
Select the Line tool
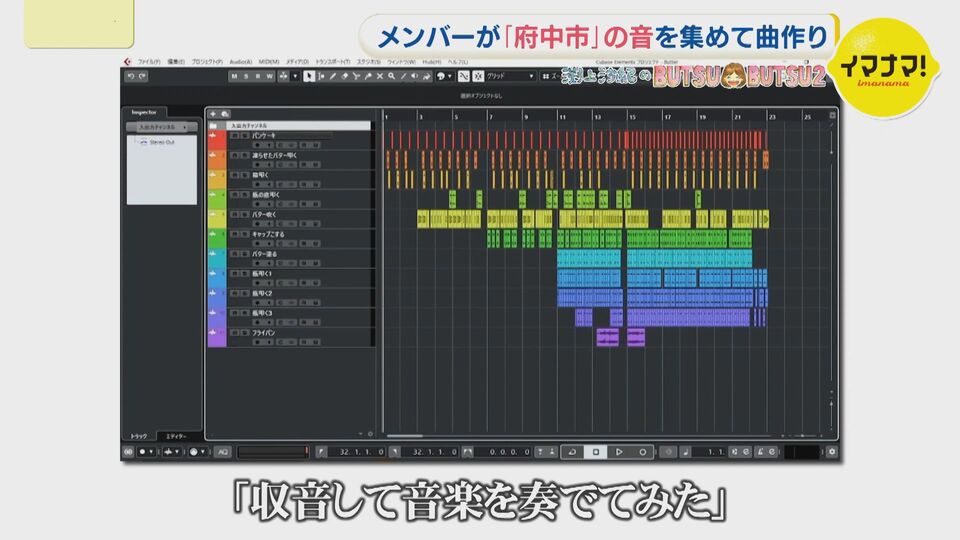pos(403,77)
